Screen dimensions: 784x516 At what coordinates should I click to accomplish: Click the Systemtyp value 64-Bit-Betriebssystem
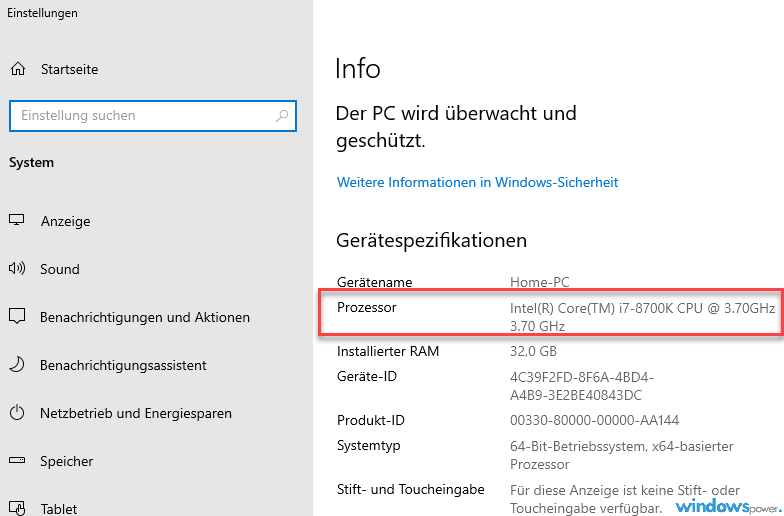point(622,455)
